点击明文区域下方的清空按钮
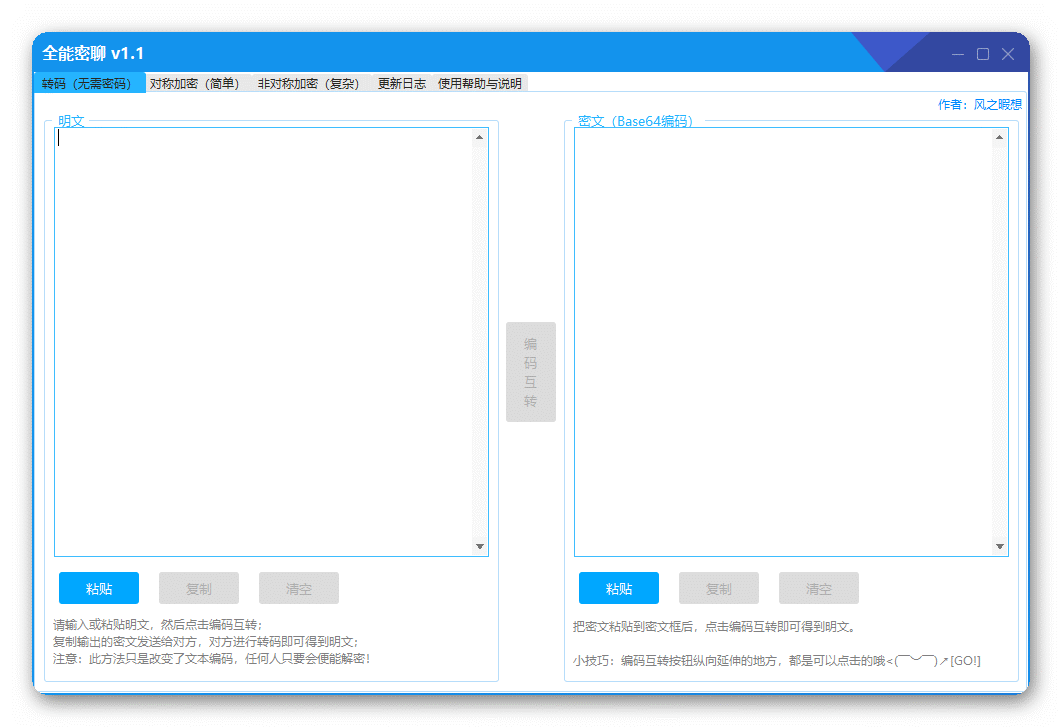1062x727 pixels. (299, 588)
